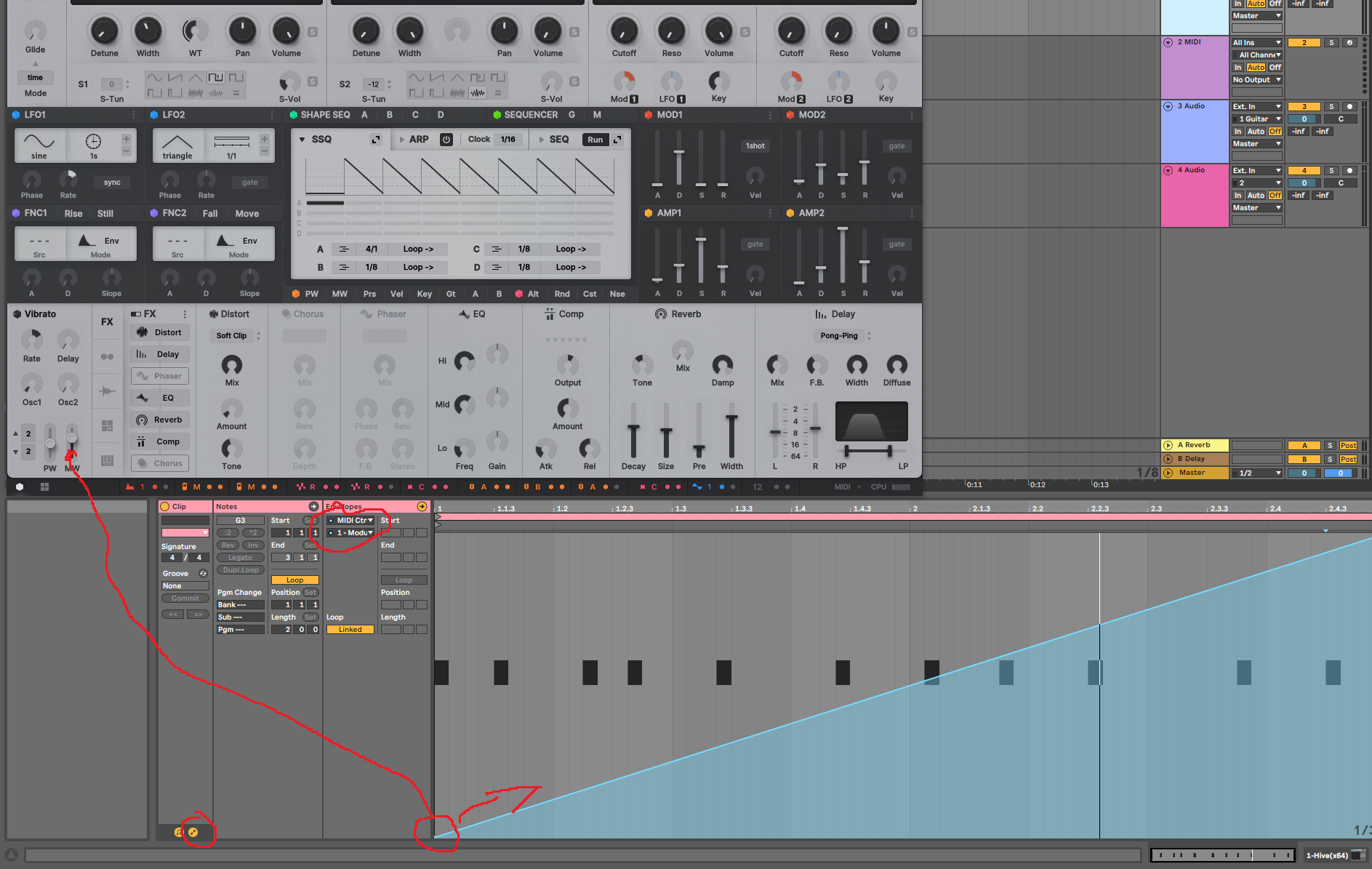Screen dimensions: 1372x869
Task: Open the clip color dropdown
Action: (185, 533)
